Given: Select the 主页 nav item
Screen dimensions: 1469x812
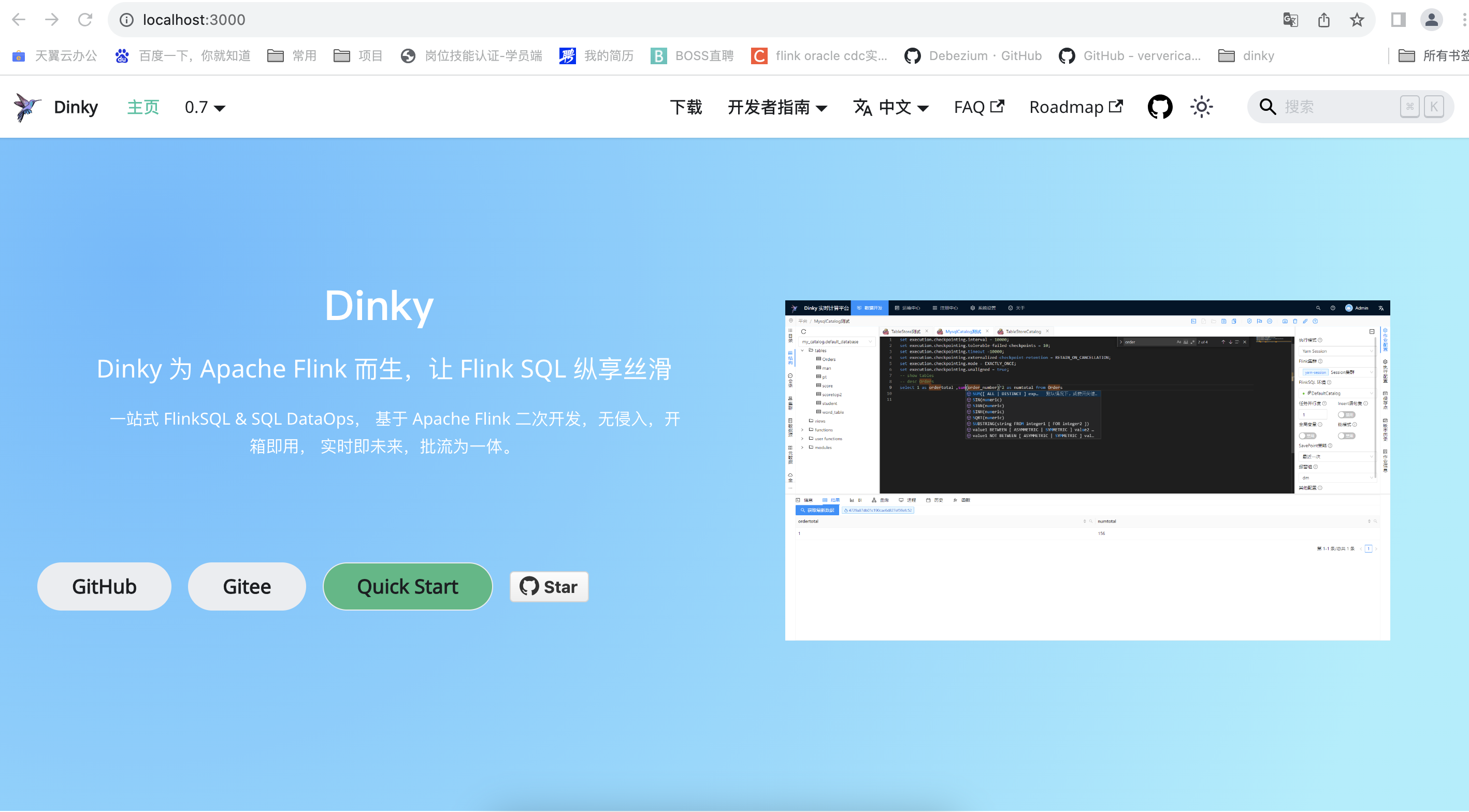Looking at the screenshot, I should click(x=142, y=107).
